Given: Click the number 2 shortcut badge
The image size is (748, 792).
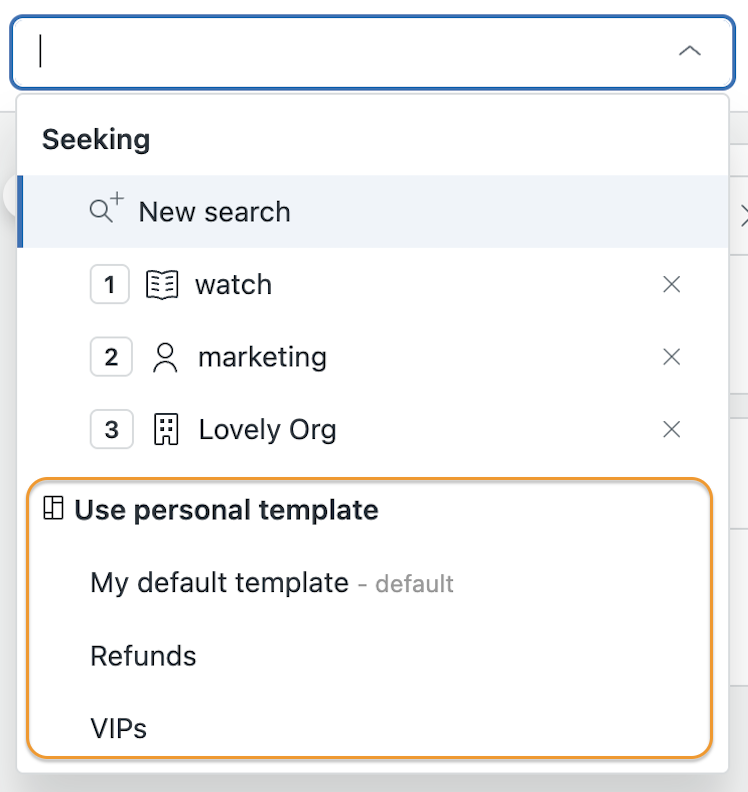Looking at the screenshot, I should (111, 357).
